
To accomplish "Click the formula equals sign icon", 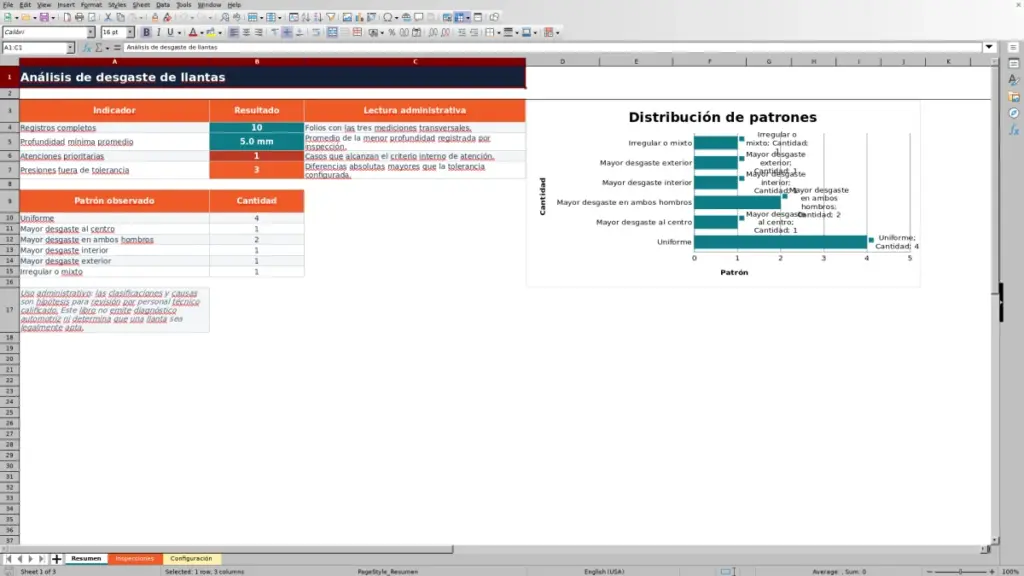I will click(x=117, y=48).
